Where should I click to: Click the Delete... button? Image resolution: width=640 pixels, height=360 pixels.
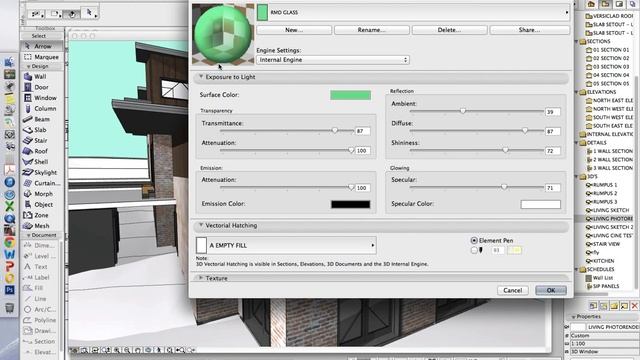click(x=449, y=30)
